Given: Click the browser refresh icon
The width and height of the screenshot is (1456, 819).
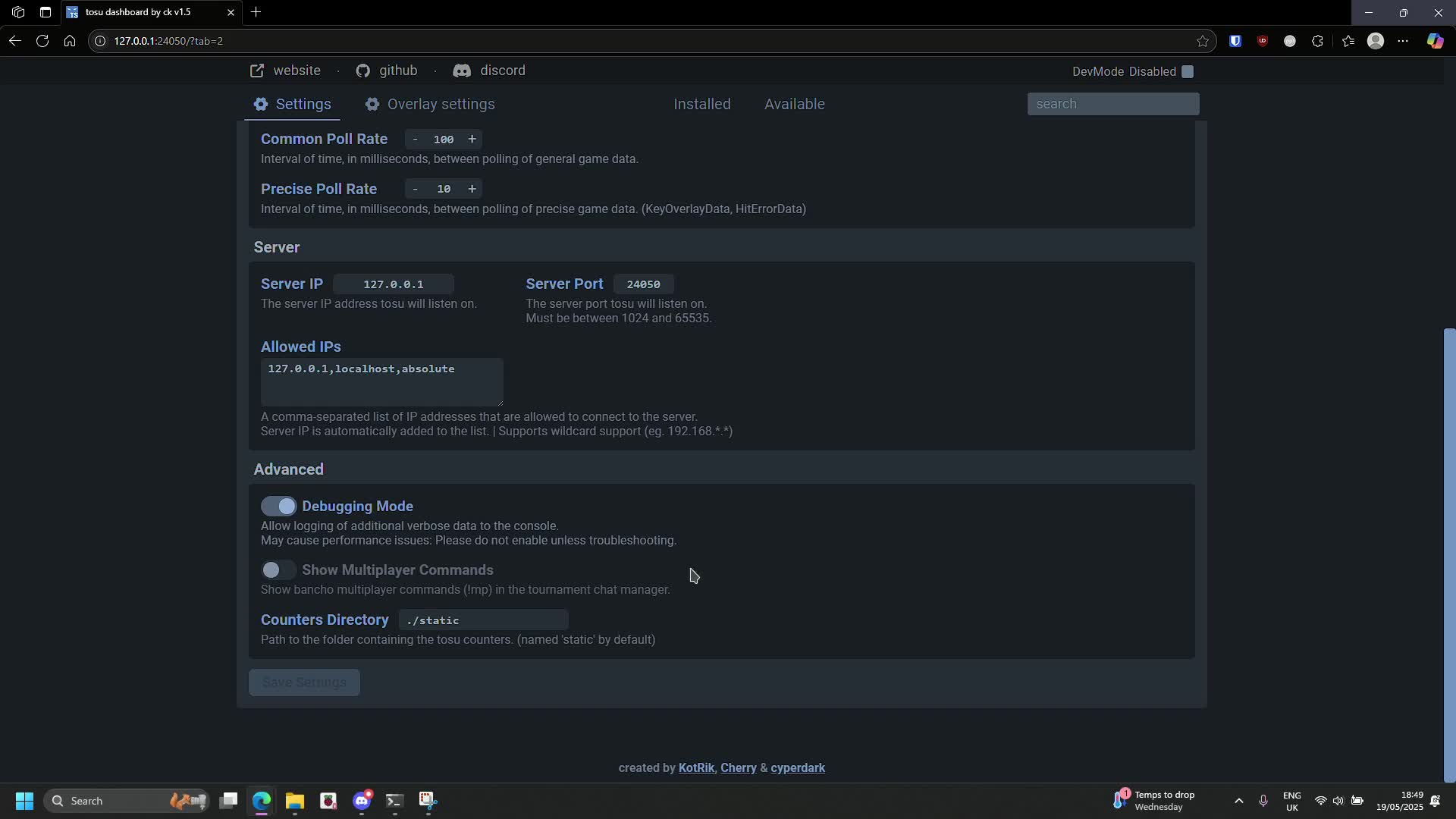Looking at the screenshot, I should coord(42,41).
